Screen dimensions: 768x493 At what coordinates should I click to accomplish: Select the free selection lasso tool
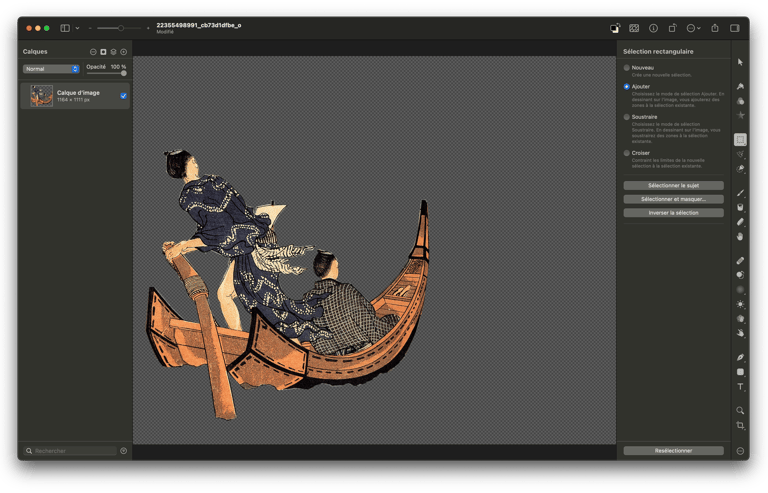740,154
